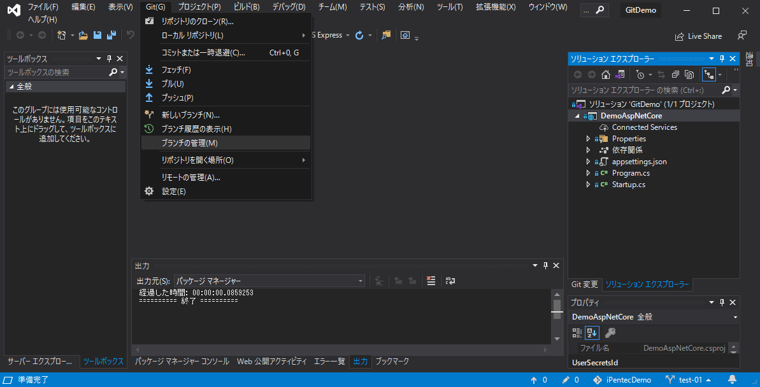Select New Branch from Git menu

tap(226, 115)
